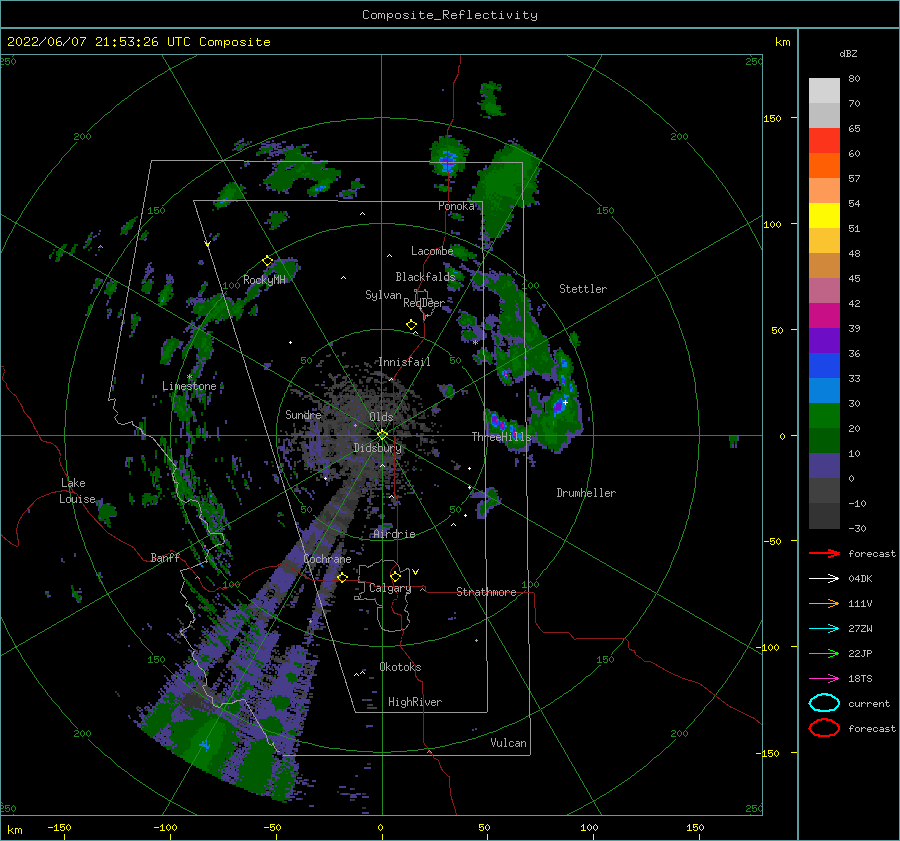Click the yellow 54 dBZ color swatch
This screenshot has height=841, width=900.
point(824,216)
